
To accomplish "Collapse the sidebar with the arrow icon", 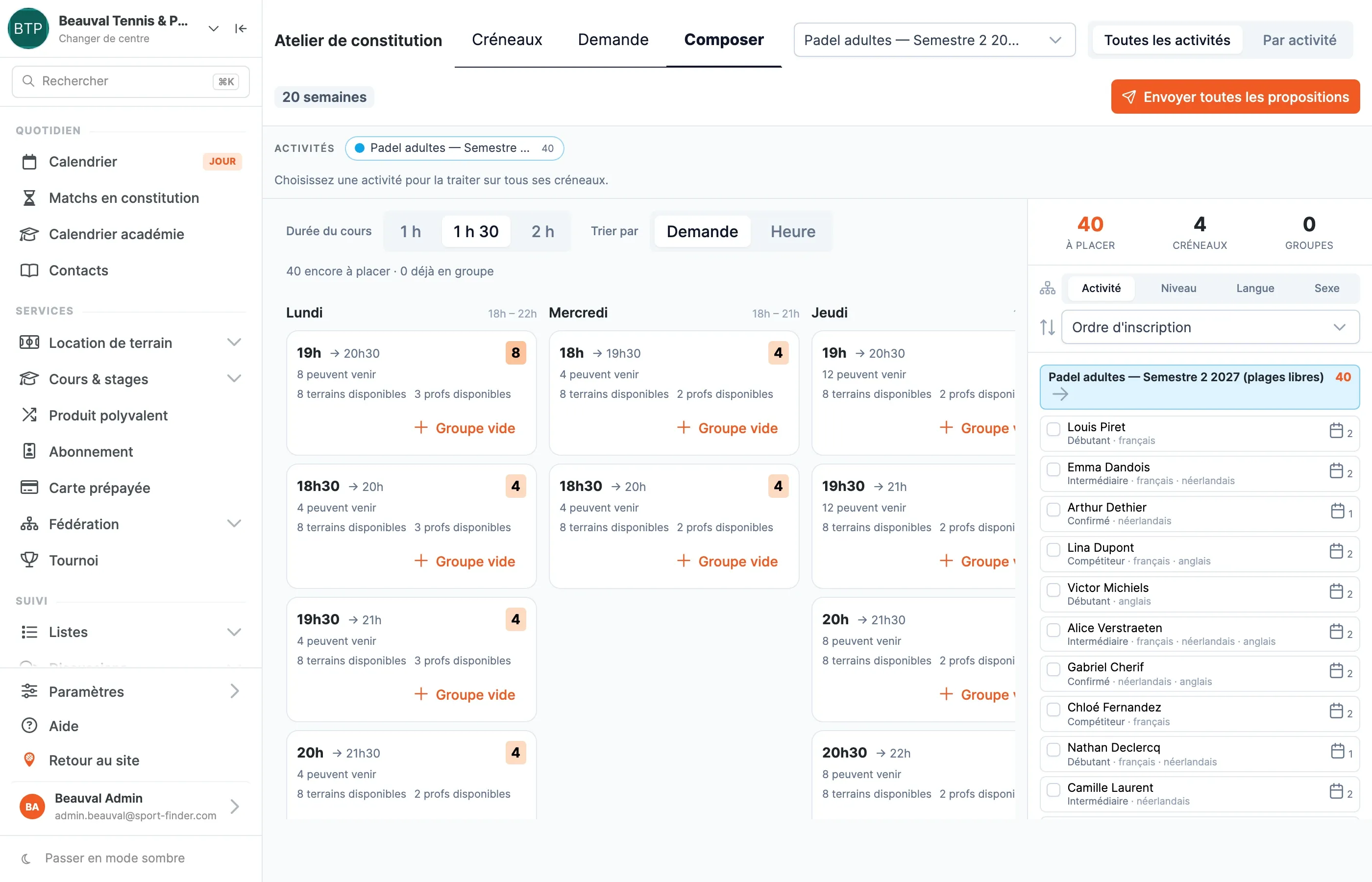I will (241, 28).
